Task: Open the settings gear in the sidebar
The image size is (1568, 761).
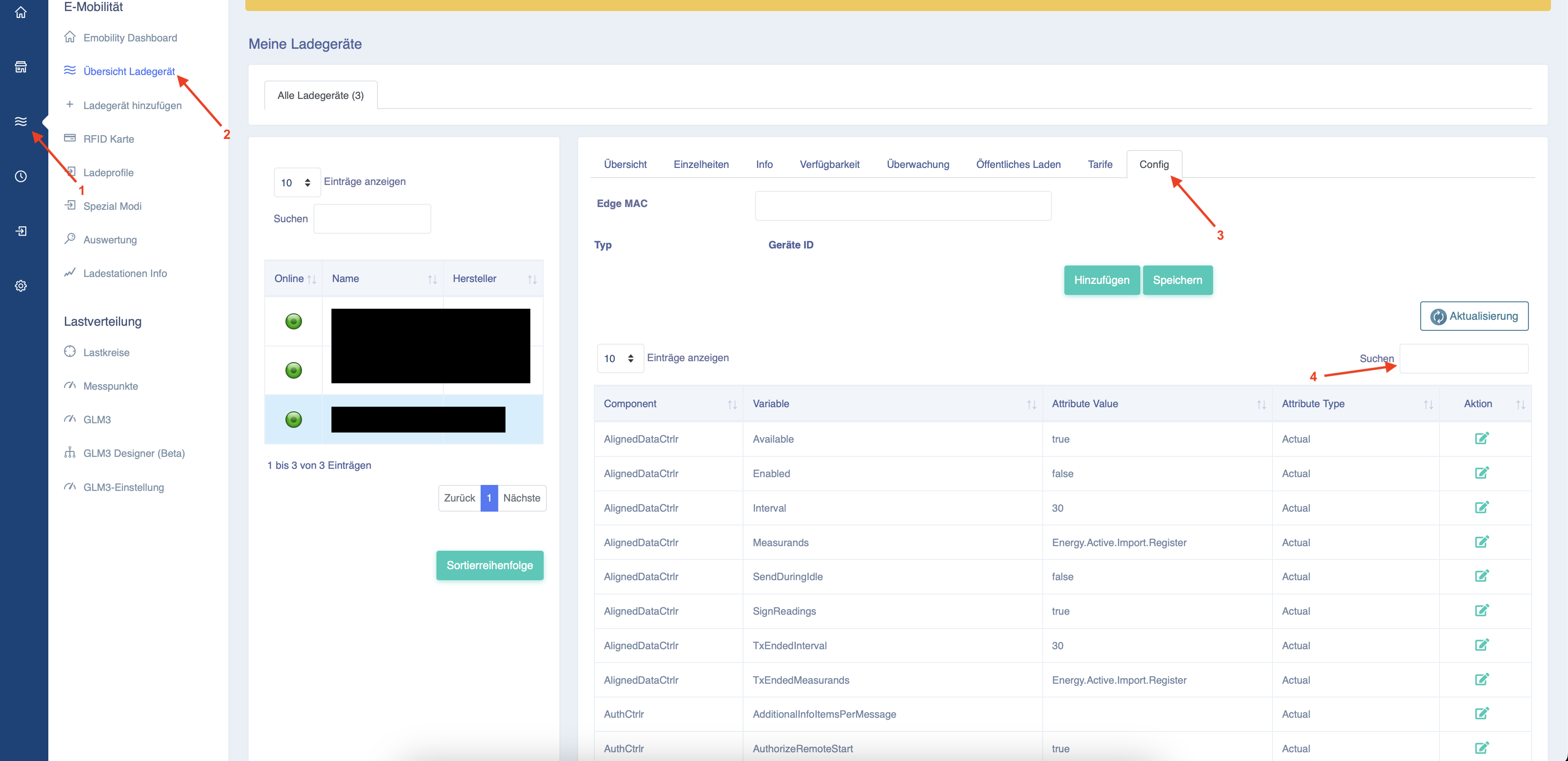Action: (x=21, y=286)
